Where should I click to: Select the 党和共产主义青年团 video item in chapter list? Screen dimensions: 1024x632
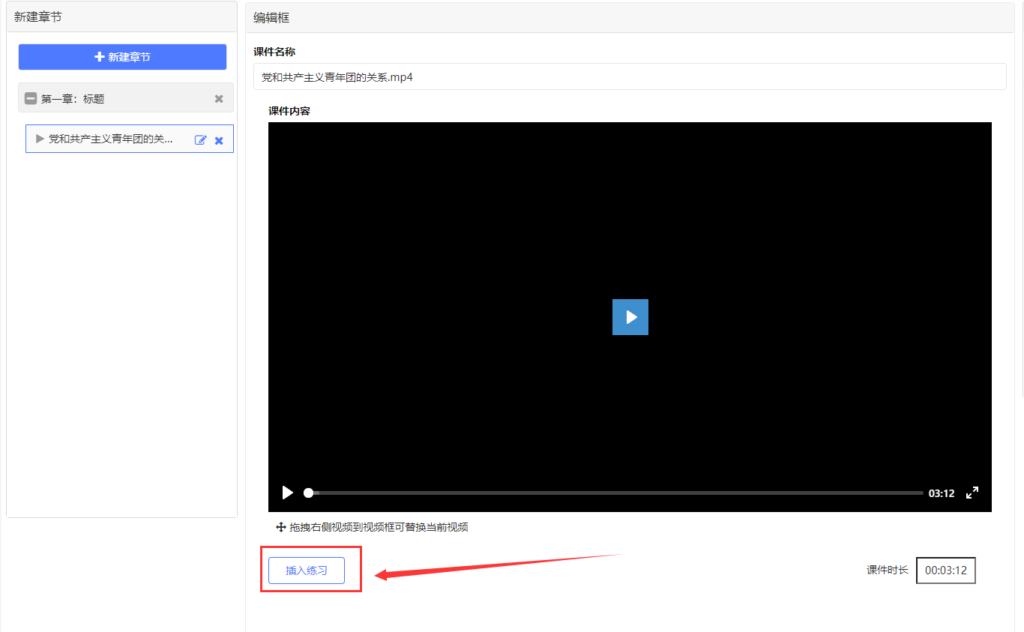(x=129, y=138)
